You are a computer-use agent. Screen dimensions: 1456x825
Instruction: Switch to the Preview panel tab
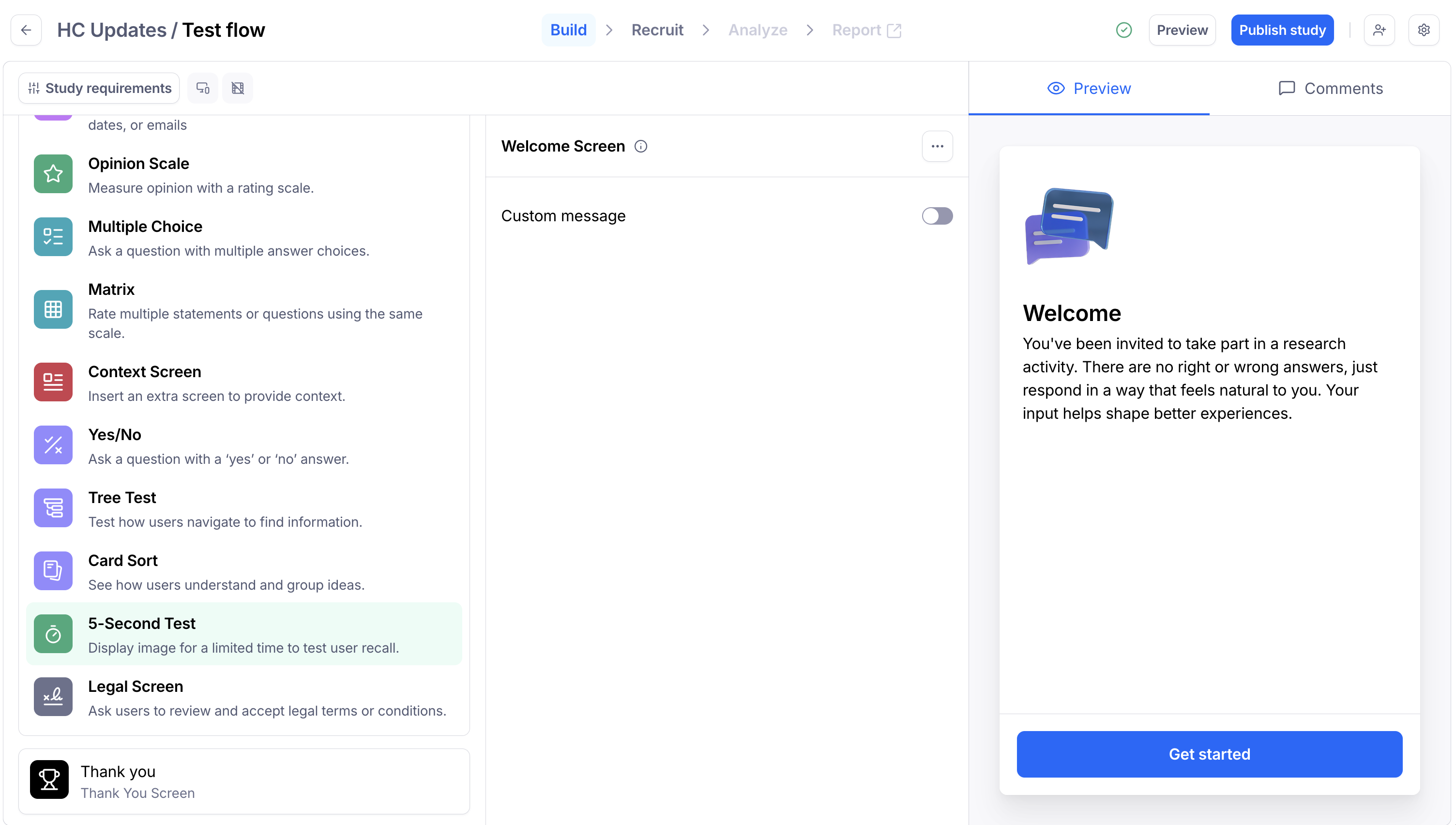click(x=1089, y=89)
